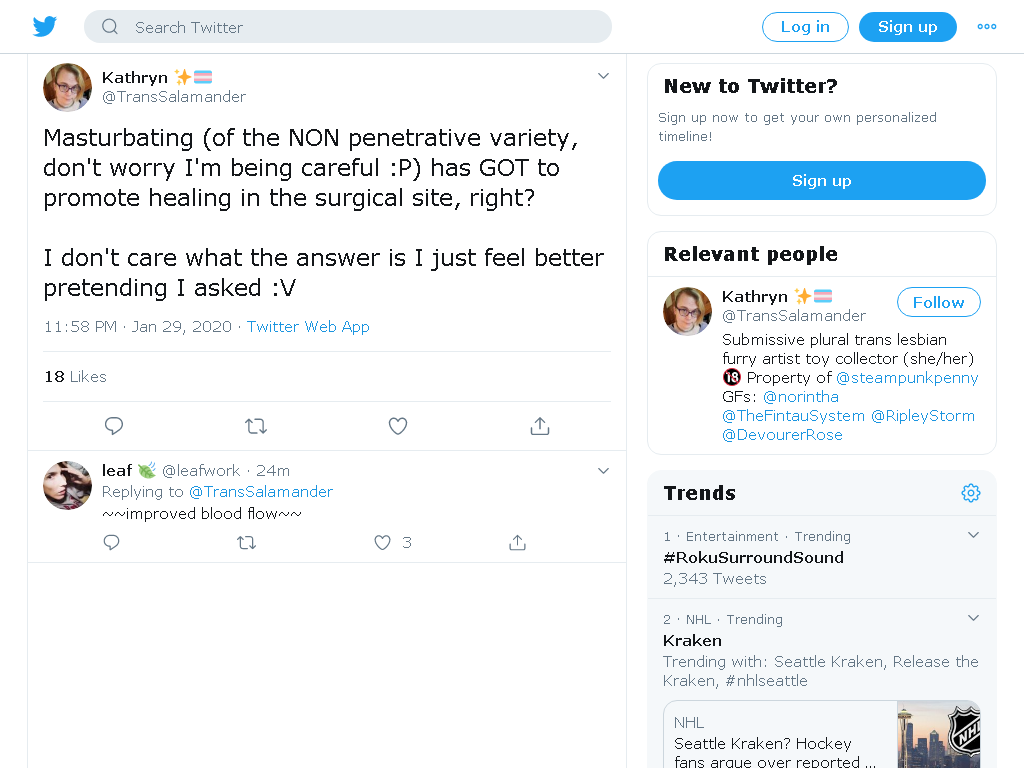Expand options chevron on leaf's reply
This screenshot has width=1024, height=768.
603,470
